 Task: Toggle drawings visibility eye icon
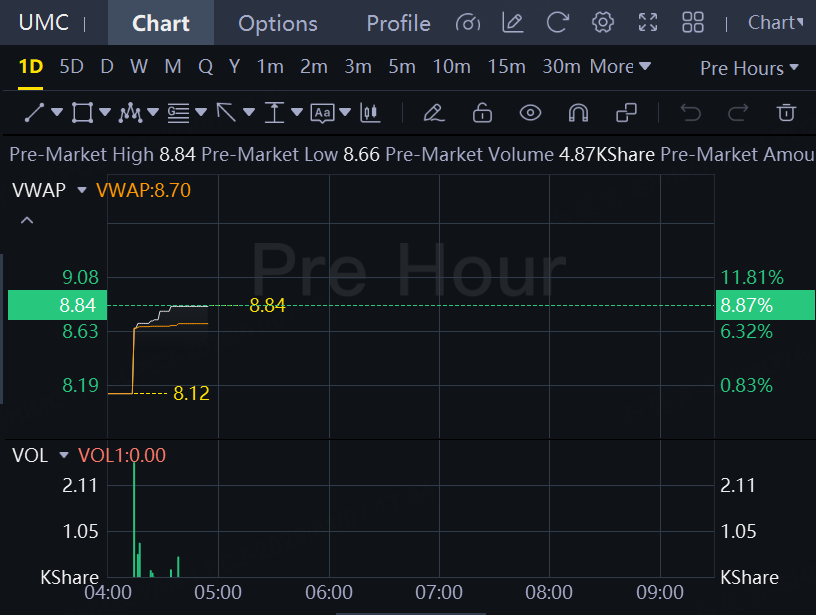coord(530,112)
